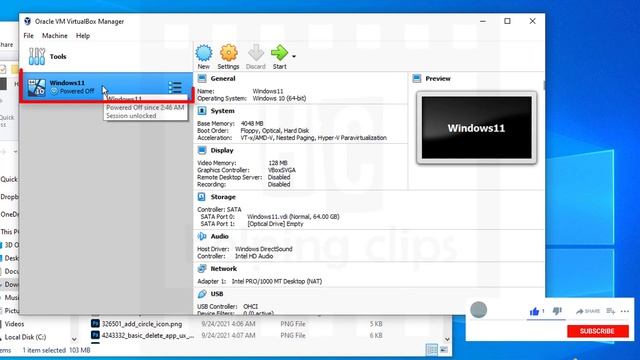Select the 4243332_basic_delete_app_ux file in Explorer
640x360 pixels.
(148, 335)
